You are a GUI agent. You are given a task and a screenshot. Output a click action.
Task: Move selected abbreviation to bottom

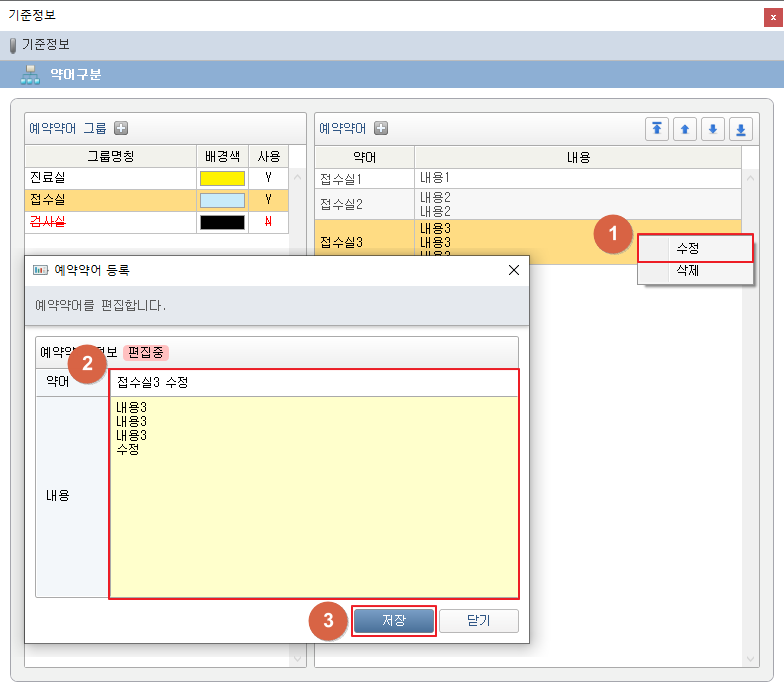741,129
